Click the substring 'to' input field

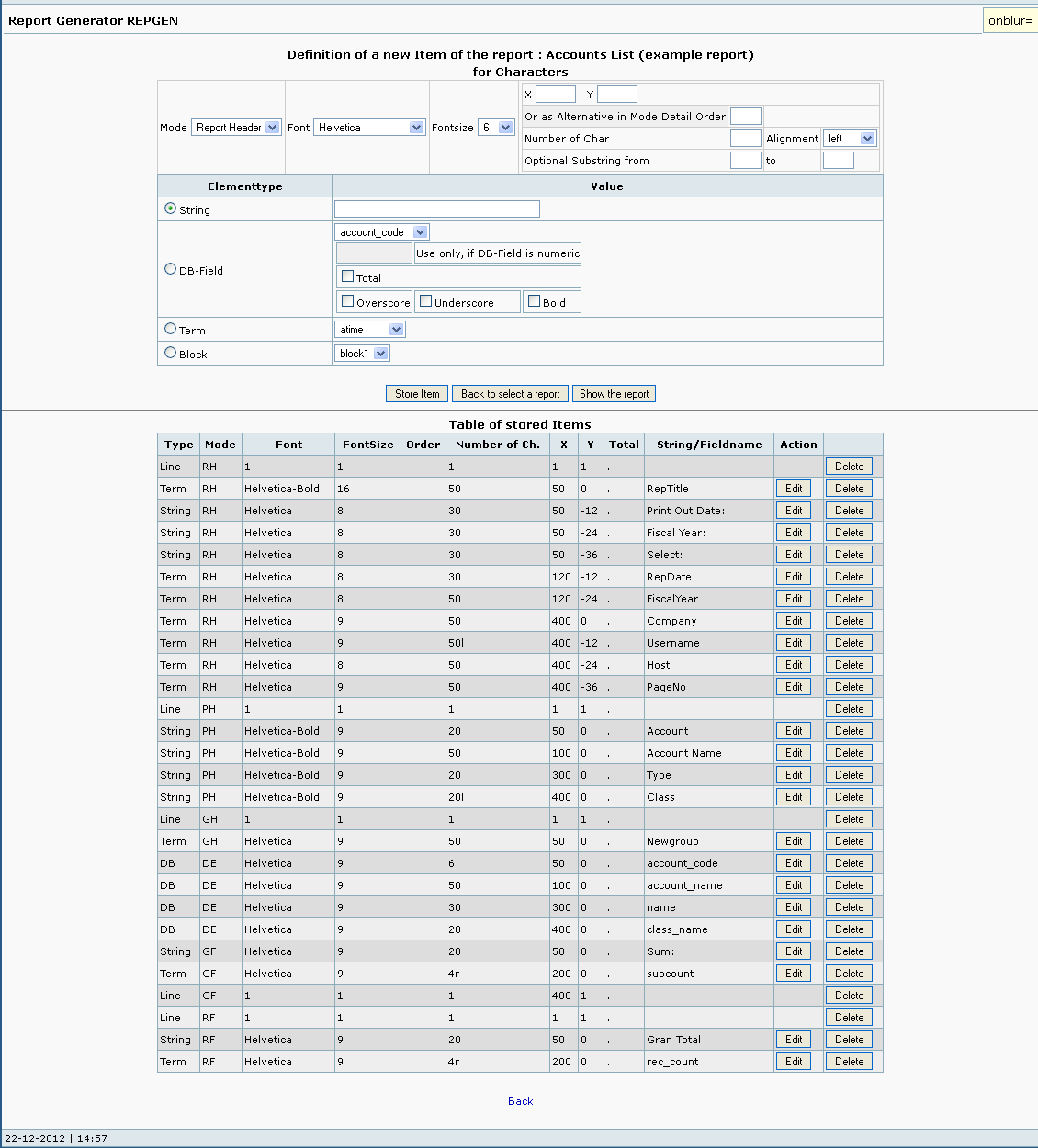(x=839, y=161)
